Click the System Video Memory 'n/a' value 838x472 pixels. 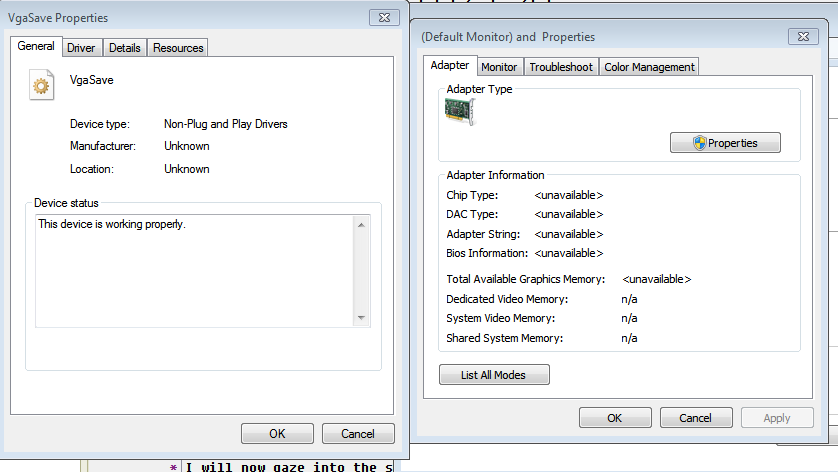629,319
